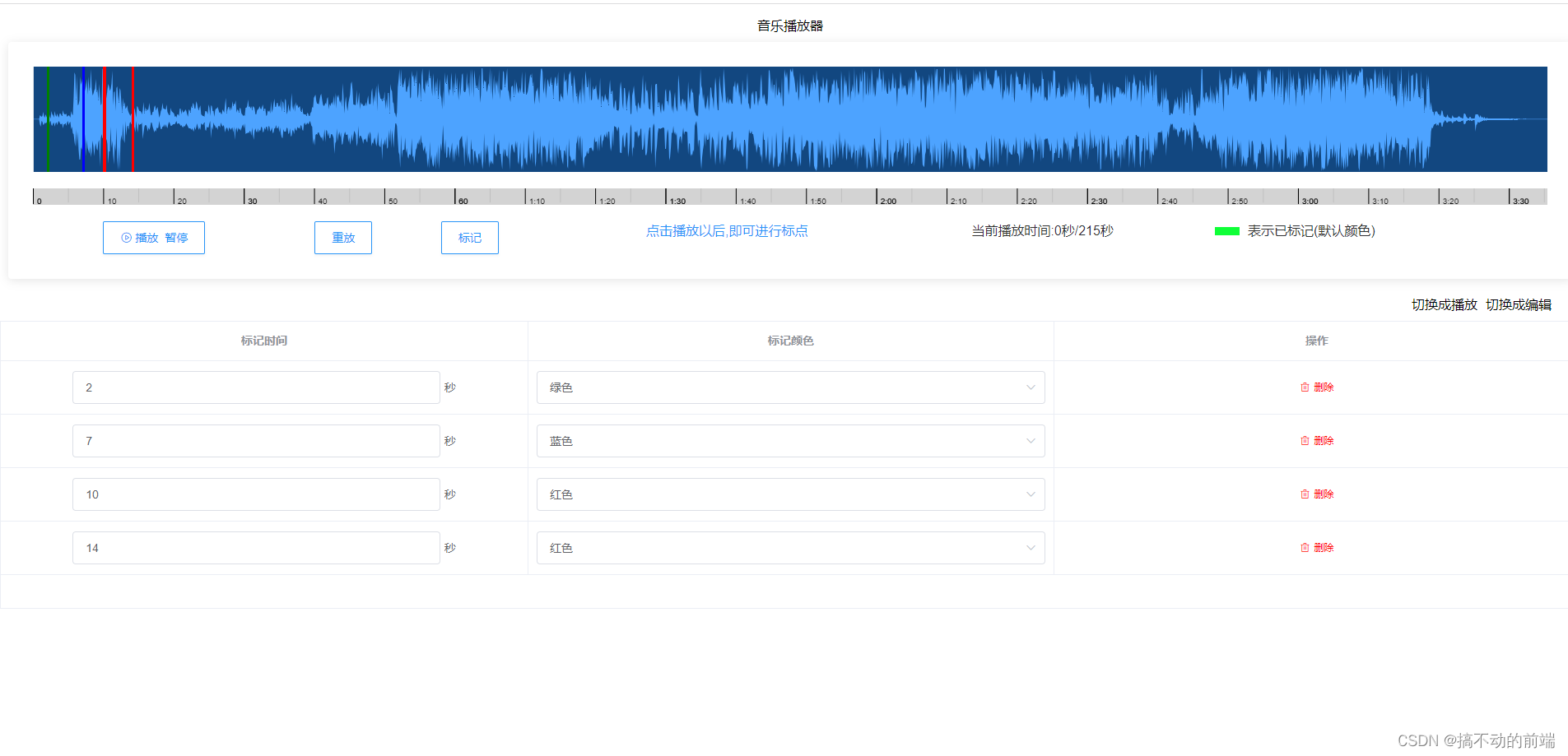Click the 标记颜色 column header
The image size is (1568, 756).
(x=791, y=341)
